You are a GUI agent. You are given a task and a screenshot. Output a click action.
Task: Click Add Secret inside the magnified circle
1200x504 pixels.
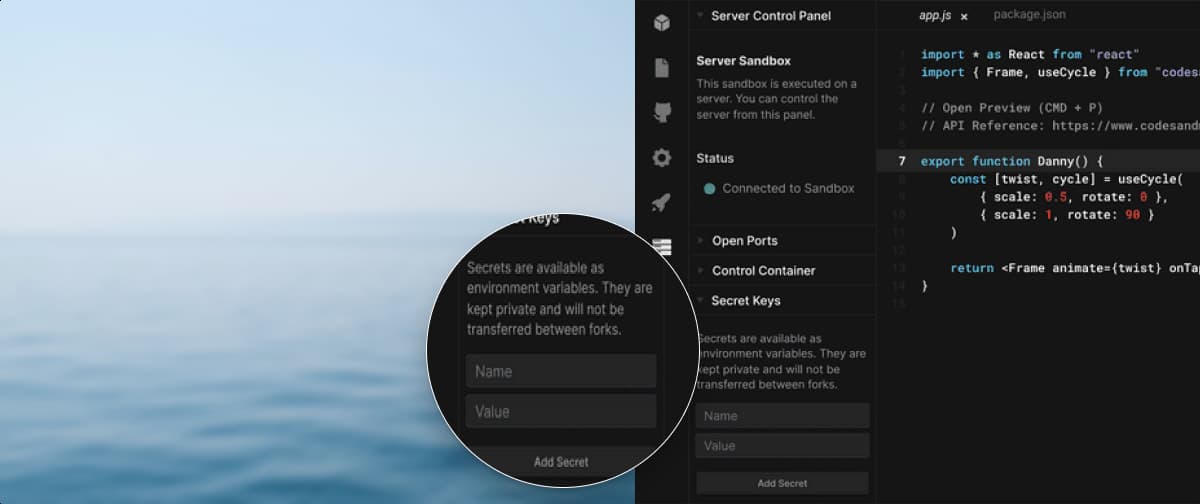pyautogui.click(x=561, y=462)
